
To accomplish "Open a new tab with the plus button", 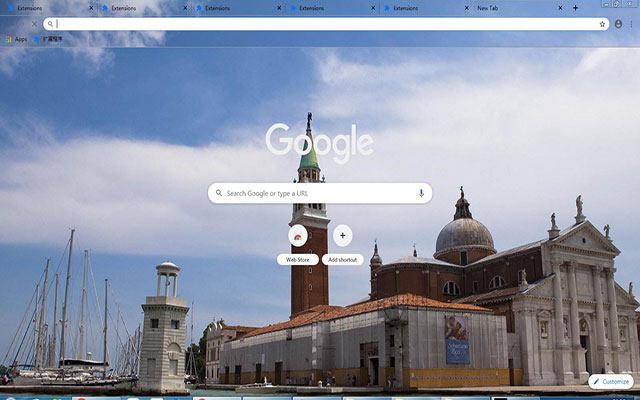I will 575,8.
